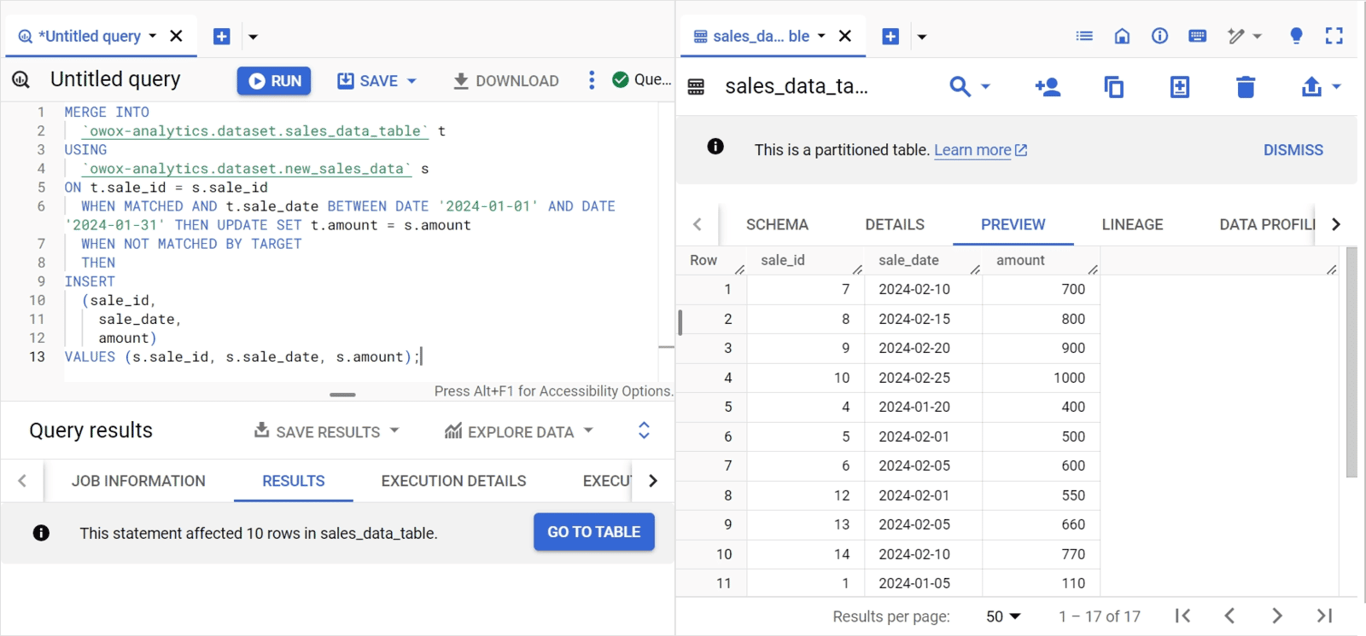Open the EXPLORE DATA dropdown
Viewport: 1366px width, 636px height.
[x=519, y=431]
